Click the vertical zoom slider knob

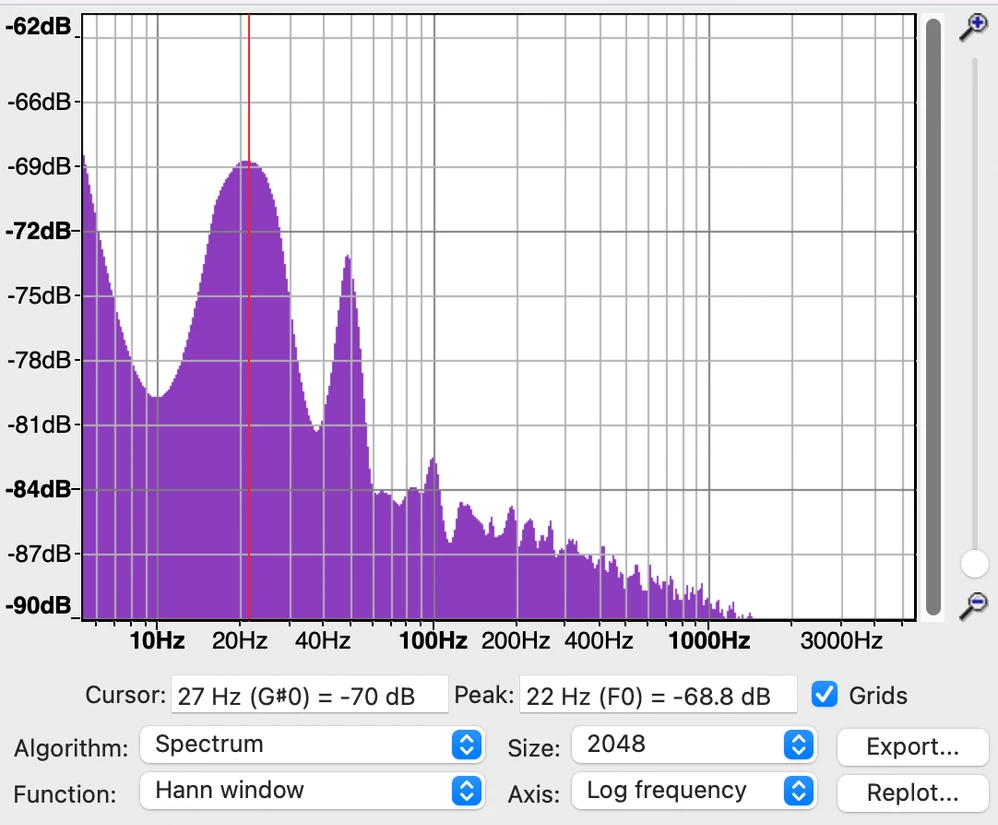pos(974,564)
